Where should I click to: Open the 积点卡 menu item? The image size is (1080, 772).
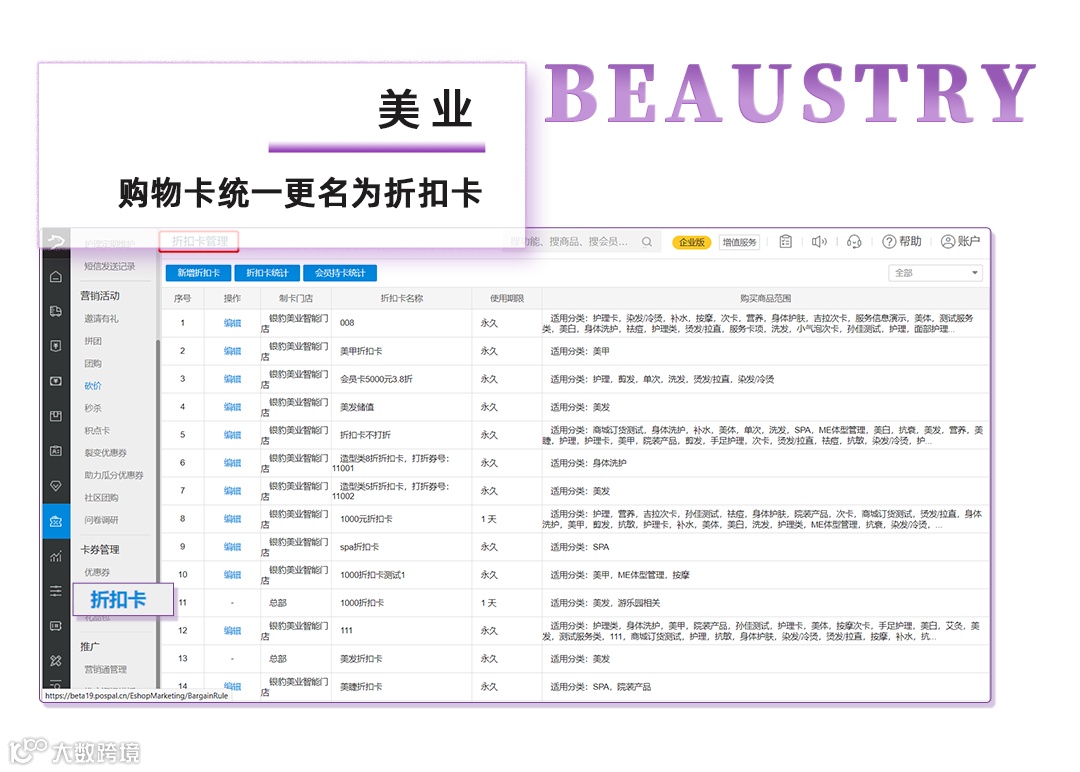pos(97,430)
